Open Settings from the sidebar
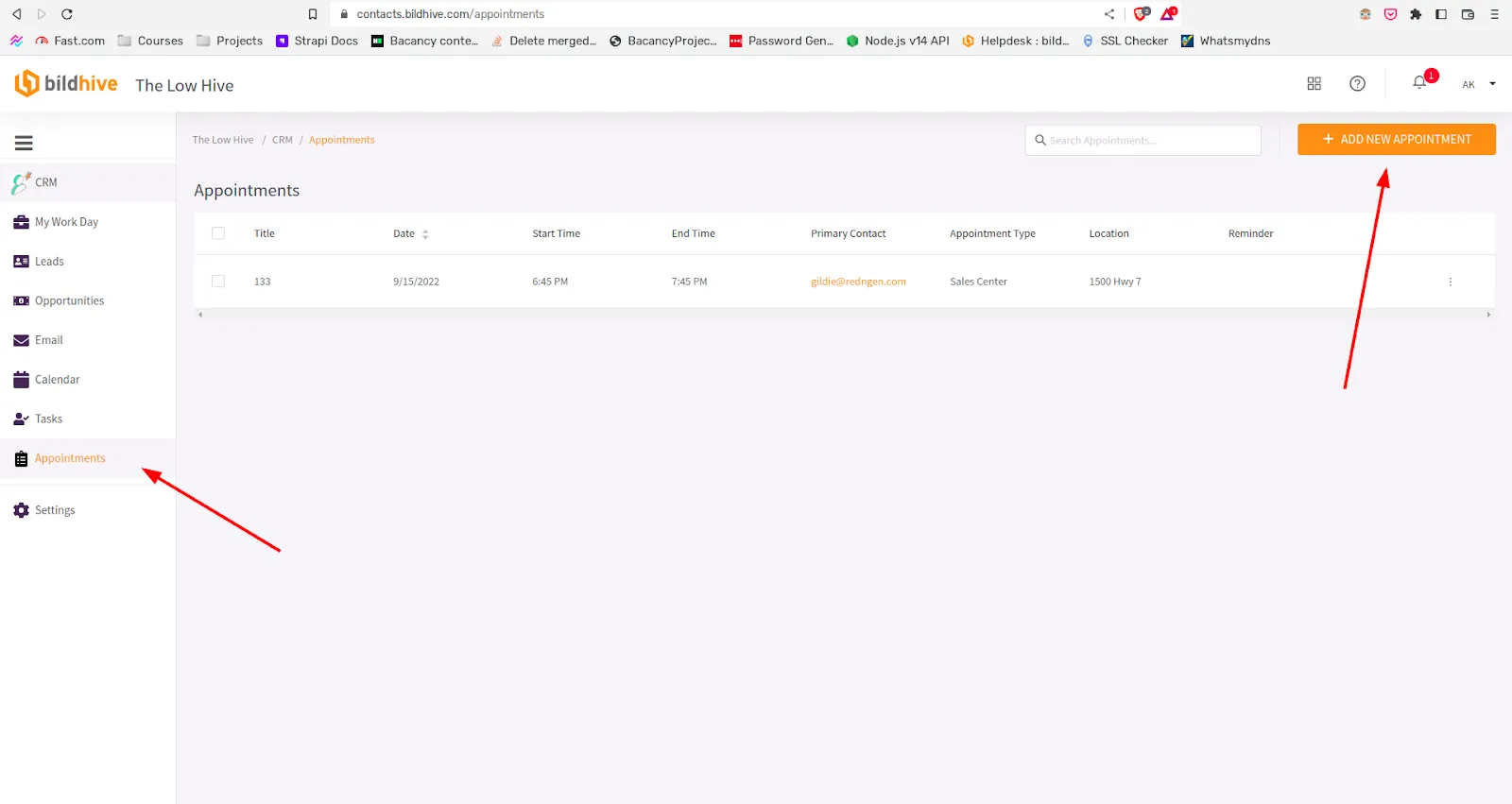Viewport: 1512px width, 804px height. click(x=55, y=510)
